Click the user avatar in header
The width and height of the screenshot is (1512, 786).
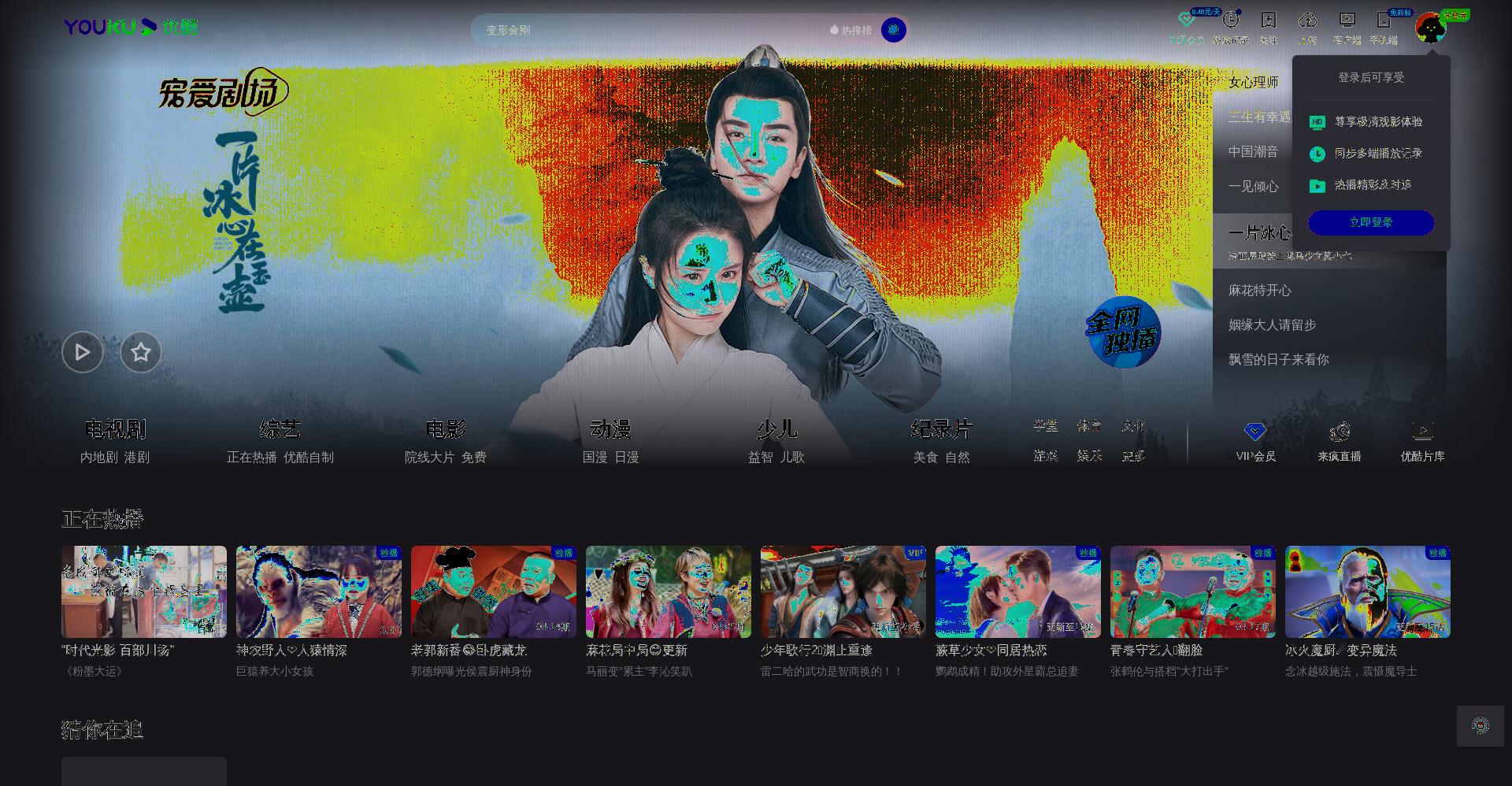(x=1430, y=28)
